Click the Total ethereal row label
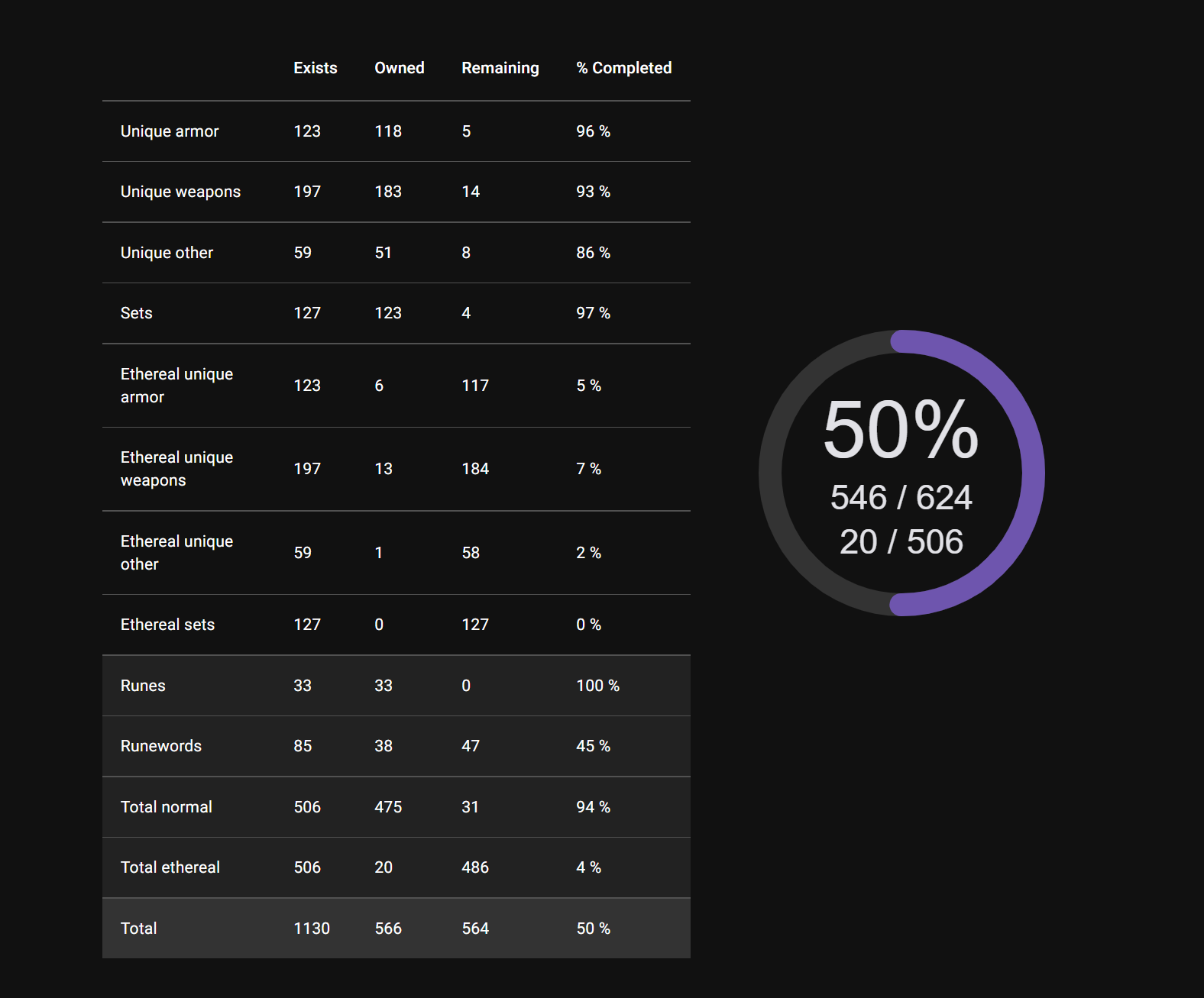1204x998 pixels. pyautogui.click(x=170, y=867)
